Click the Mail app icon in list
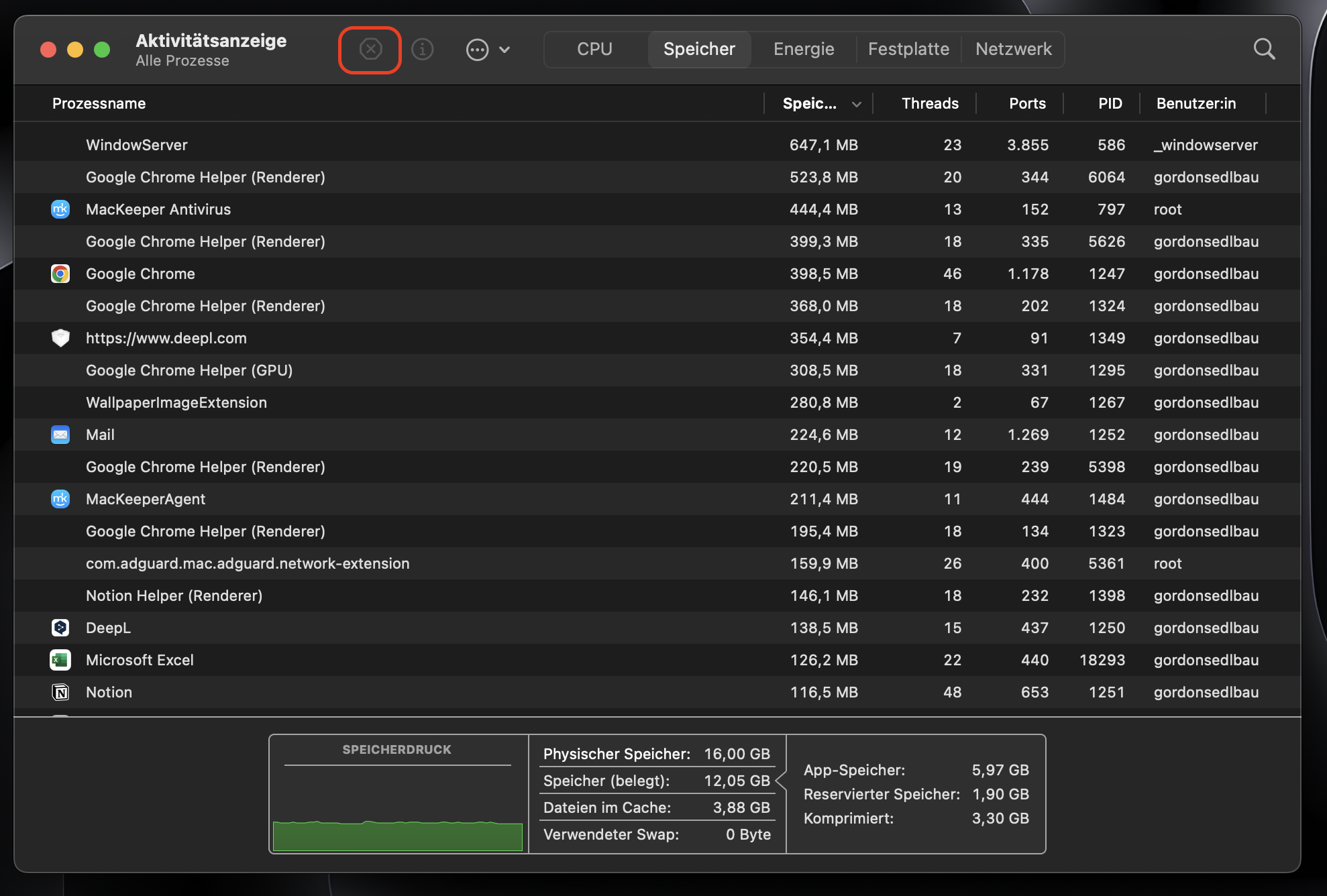1327x896 pixels. (60, 435)
